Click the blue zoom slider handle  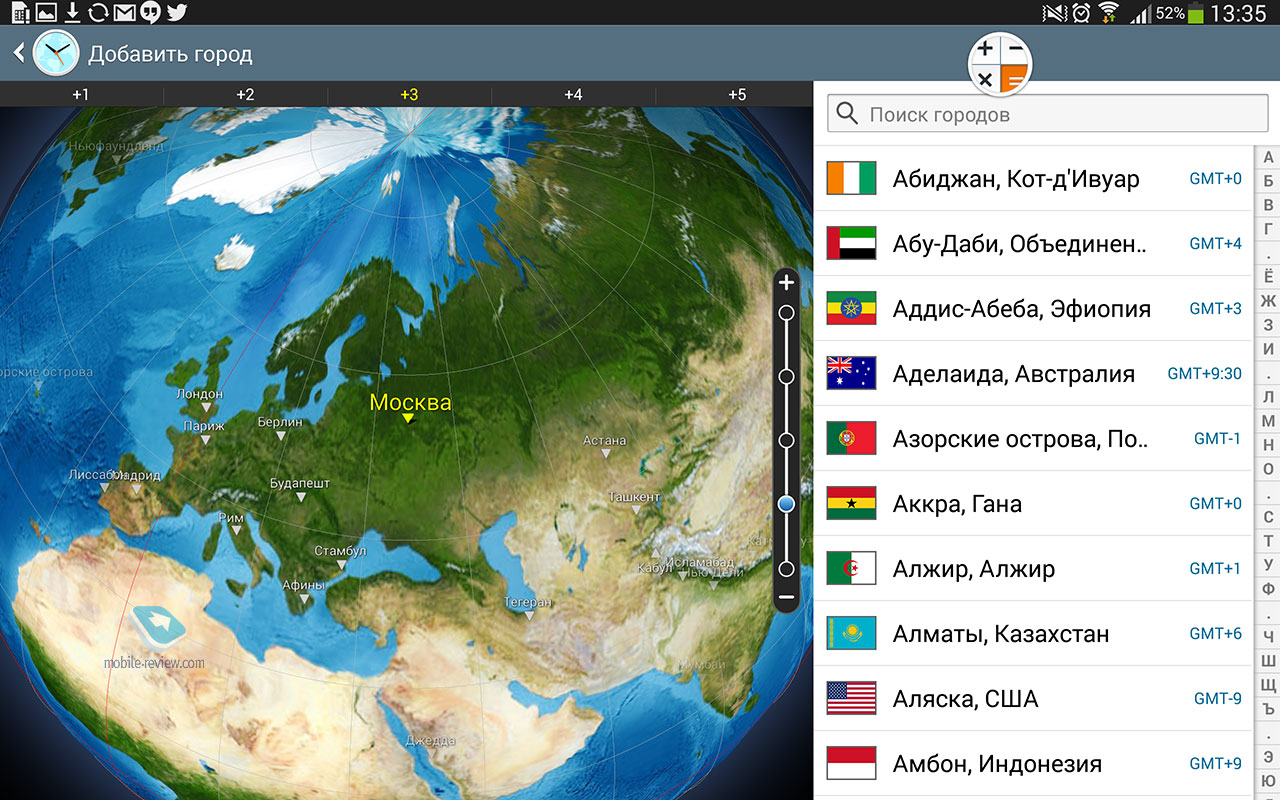tap(786, 504)
